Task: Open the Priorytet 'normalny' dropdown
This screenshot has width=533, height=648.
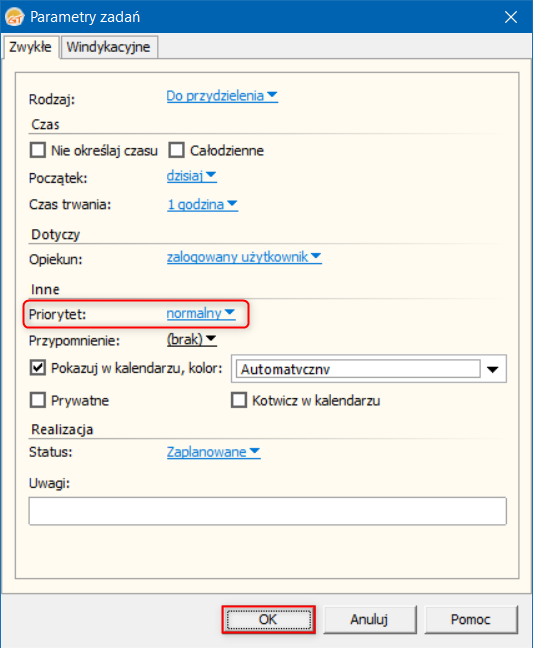Action: pyautogui.click(x=201, y=313)
